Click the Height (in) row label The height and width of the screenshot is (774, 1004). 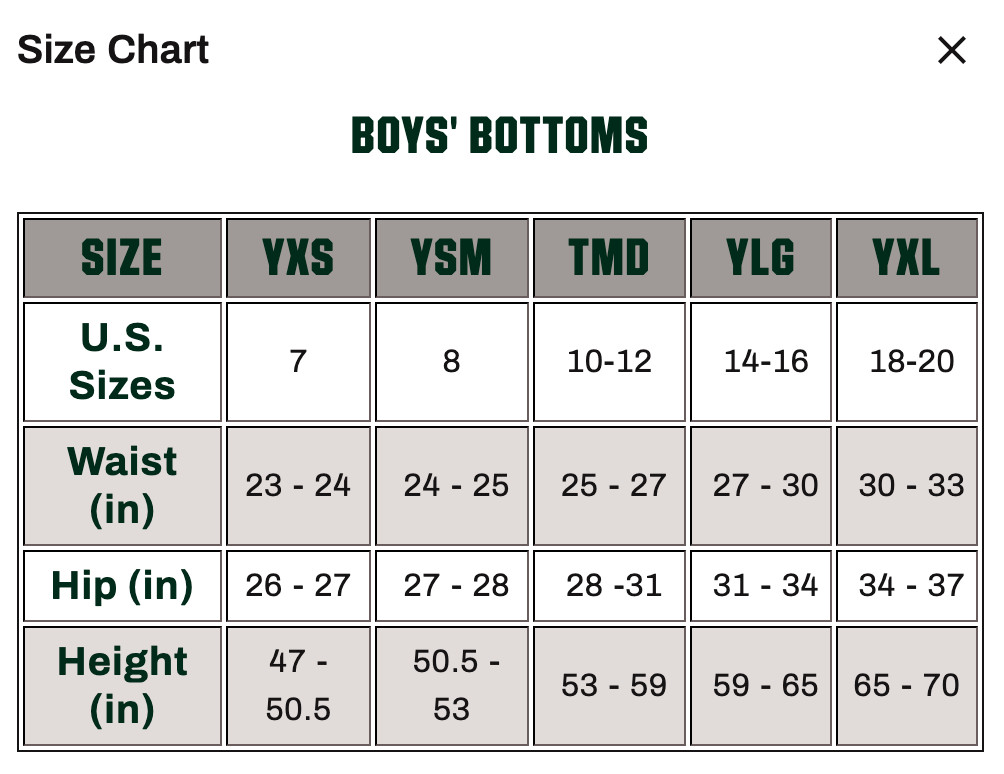coord(122,686)
